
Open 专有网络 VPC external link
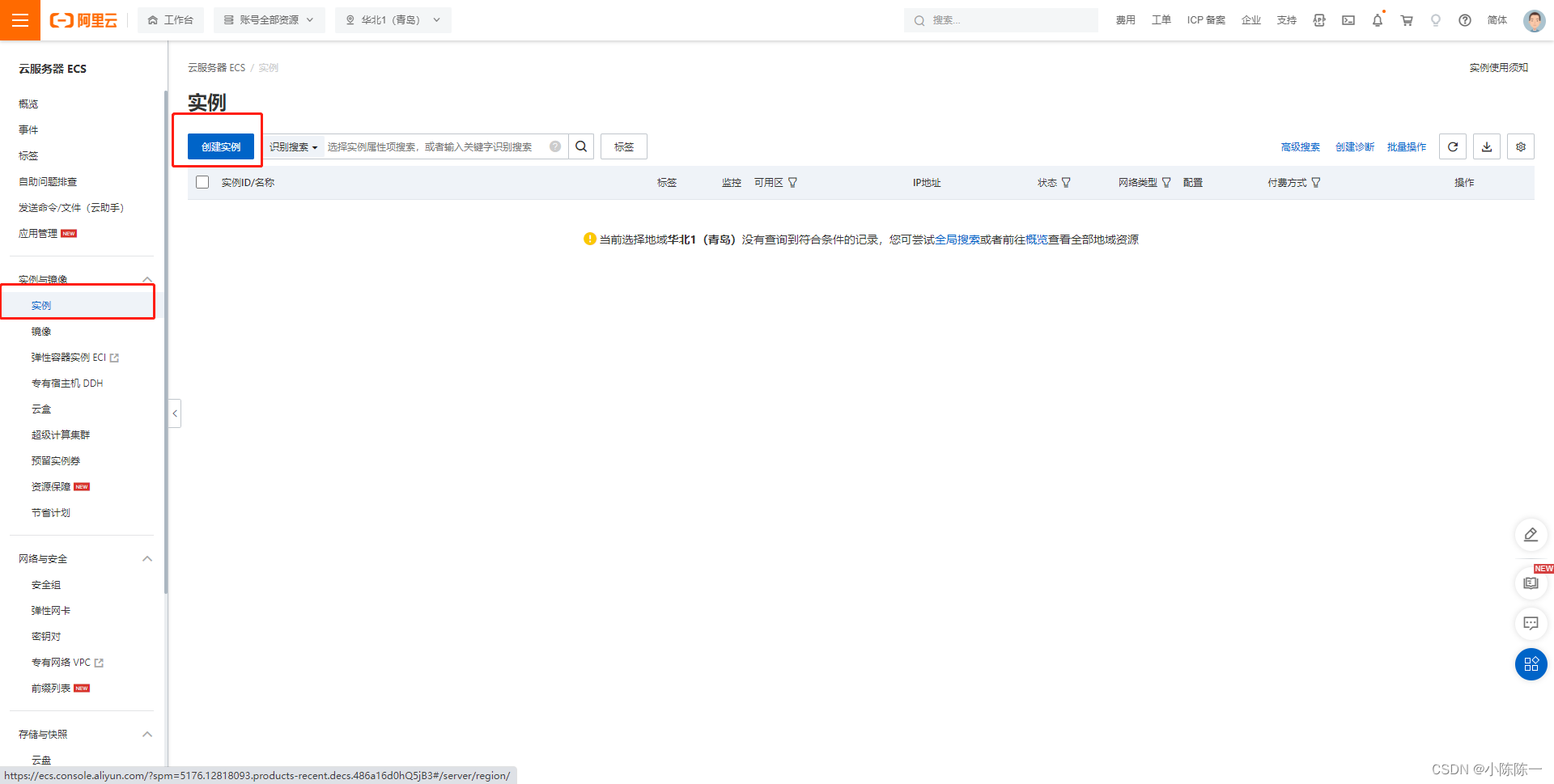67,663
